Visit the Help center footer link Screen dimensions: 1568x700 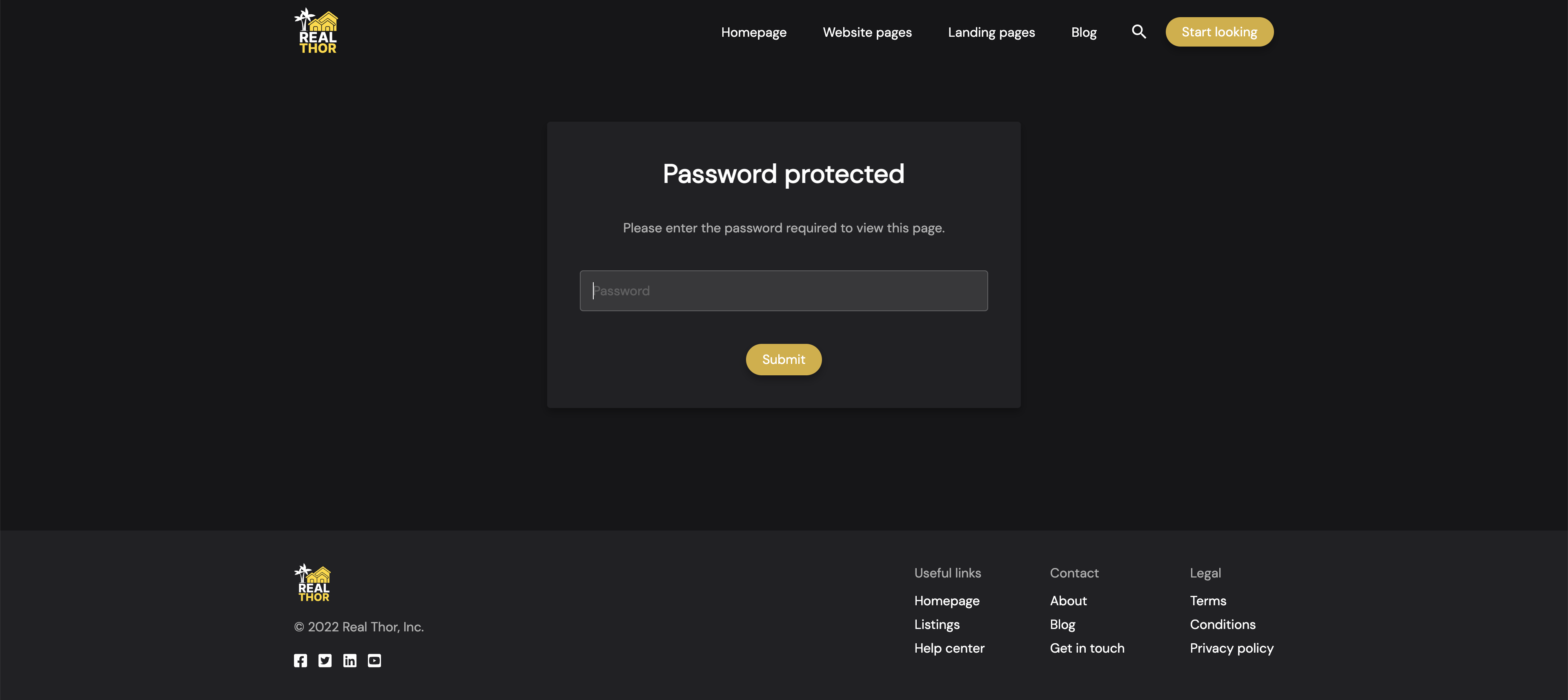pyautogui.click(x=949, y=648)
